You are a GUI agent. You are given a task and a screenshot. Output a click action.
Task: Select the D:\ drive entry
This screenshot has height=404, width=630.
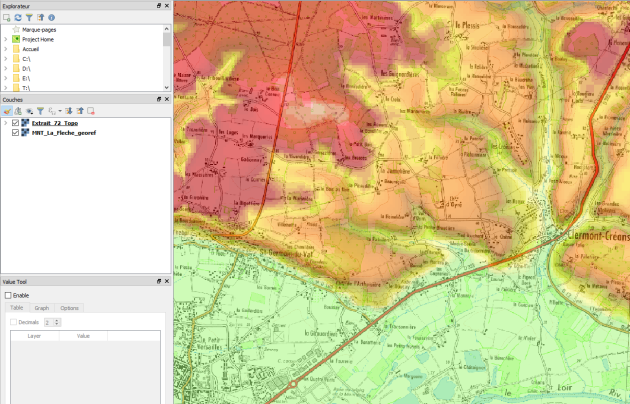[26, 69]
